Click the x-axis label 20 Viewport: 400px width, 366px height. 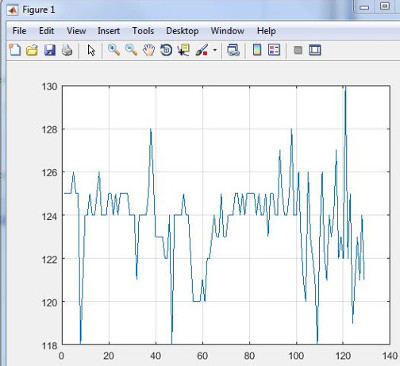coord(108,356)
